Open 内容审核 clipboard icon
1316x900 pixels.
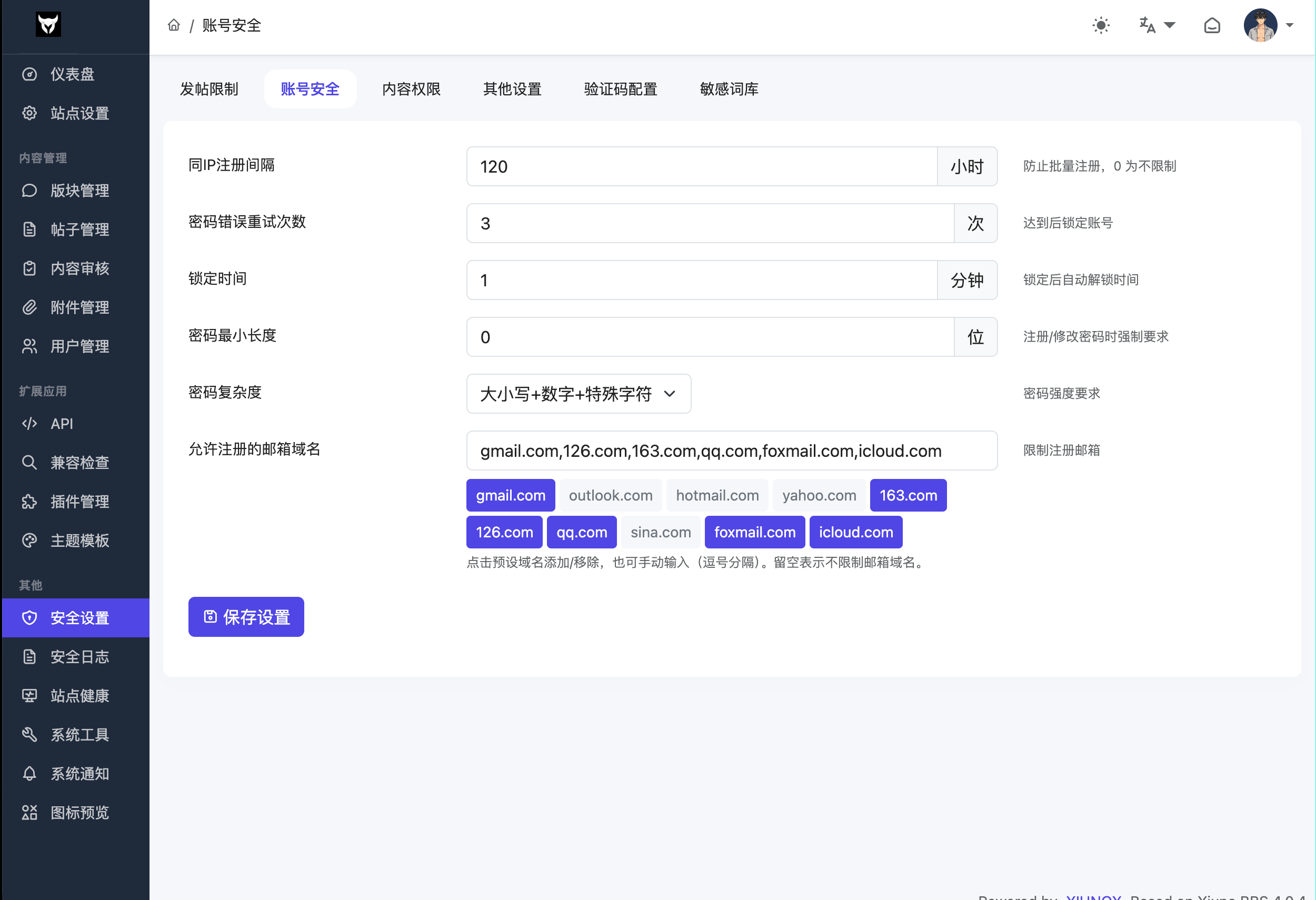click(x=29, y=268)
